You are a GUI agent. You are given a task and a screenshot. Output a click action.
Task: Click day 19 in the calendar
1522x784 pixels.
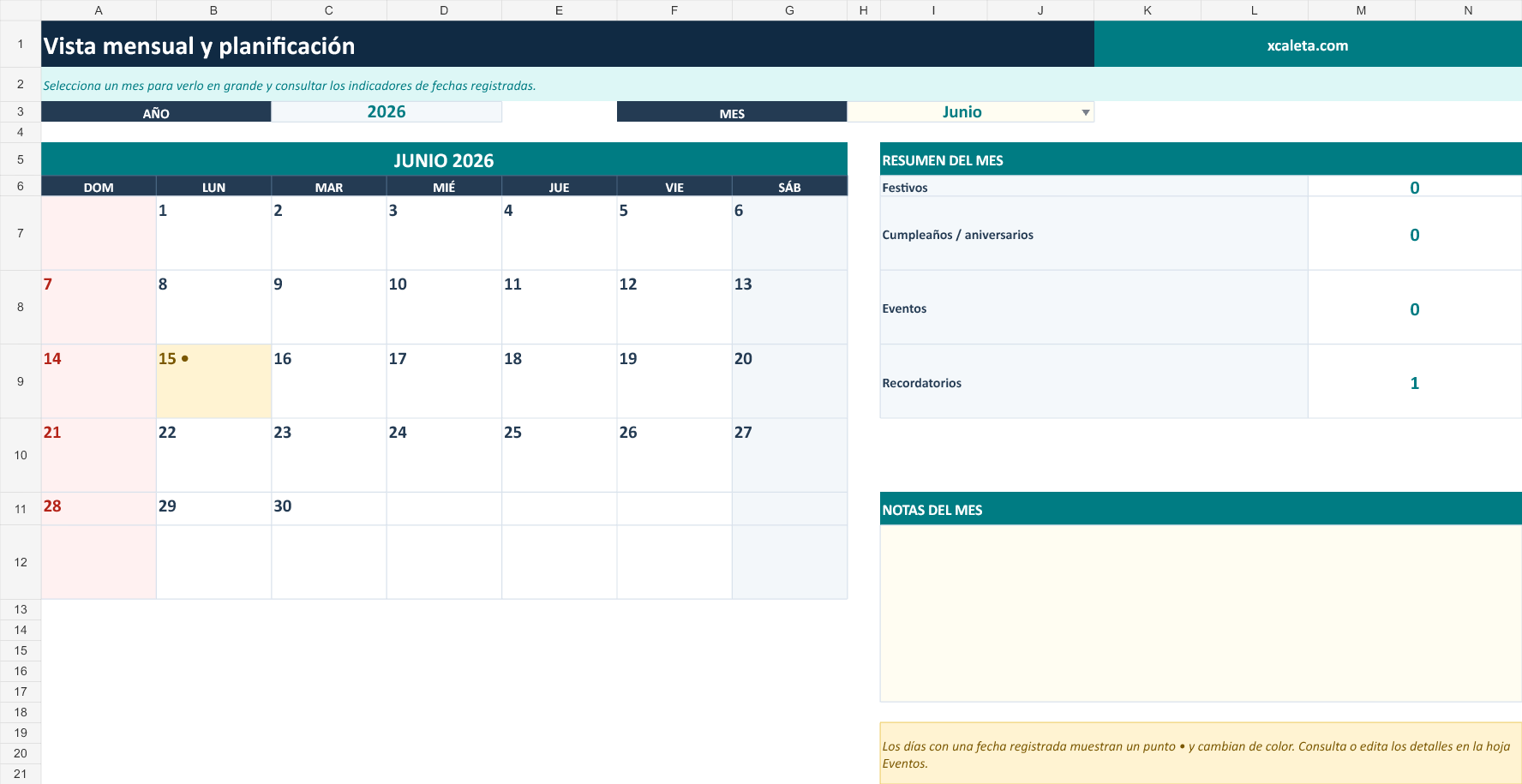pyautogui.click(x=674, y=381)
